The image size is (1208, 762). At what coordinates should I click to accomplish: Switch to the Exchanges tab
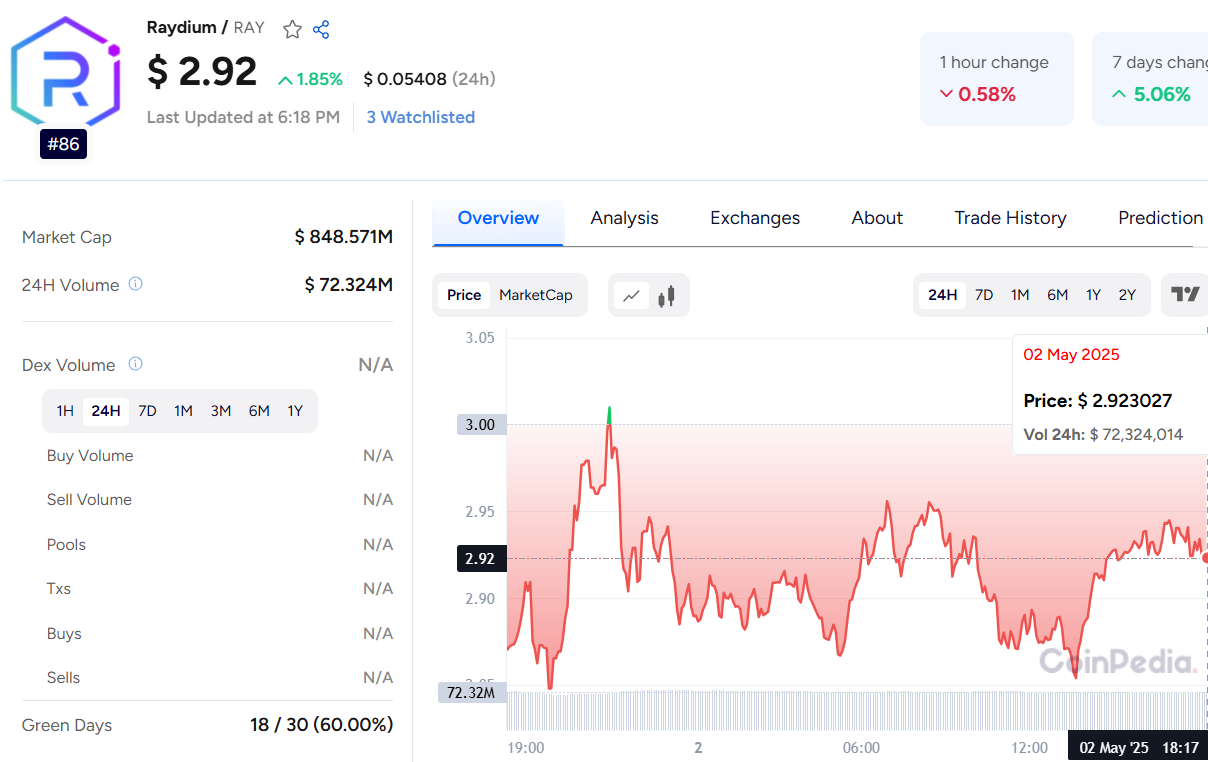click(755, 218)
